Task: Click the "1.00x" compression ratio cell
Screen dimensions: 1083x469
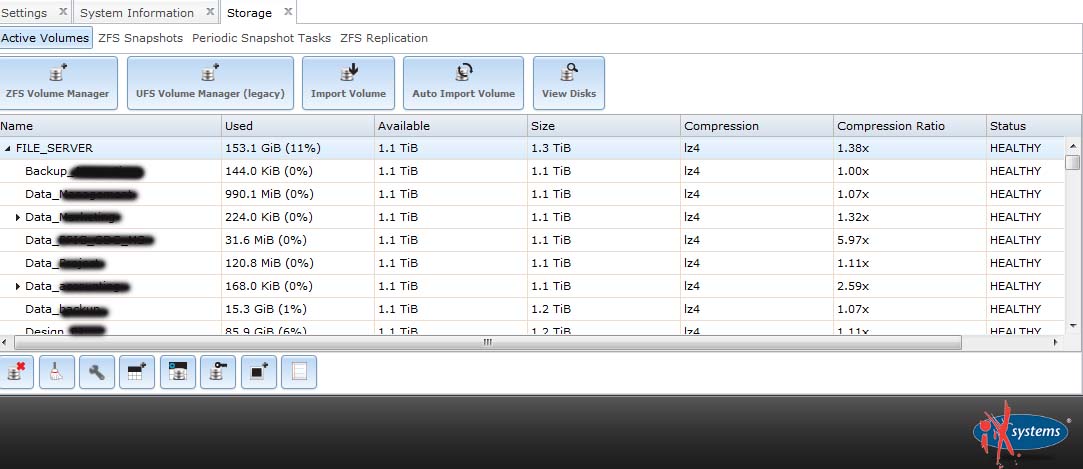Action: (x=853, y=171)
